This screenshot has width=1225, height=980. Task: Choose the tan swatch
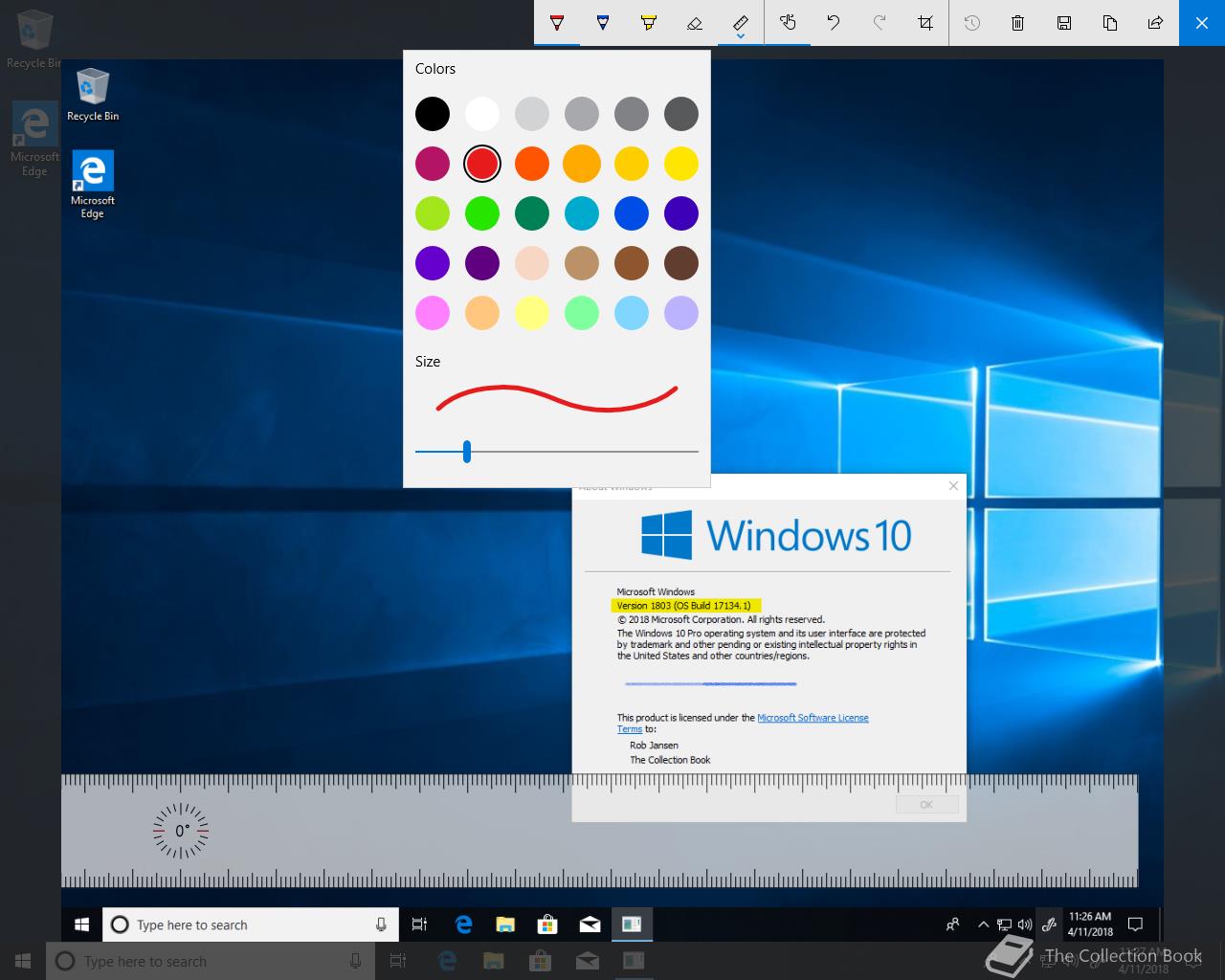click(x=582, y=263)
